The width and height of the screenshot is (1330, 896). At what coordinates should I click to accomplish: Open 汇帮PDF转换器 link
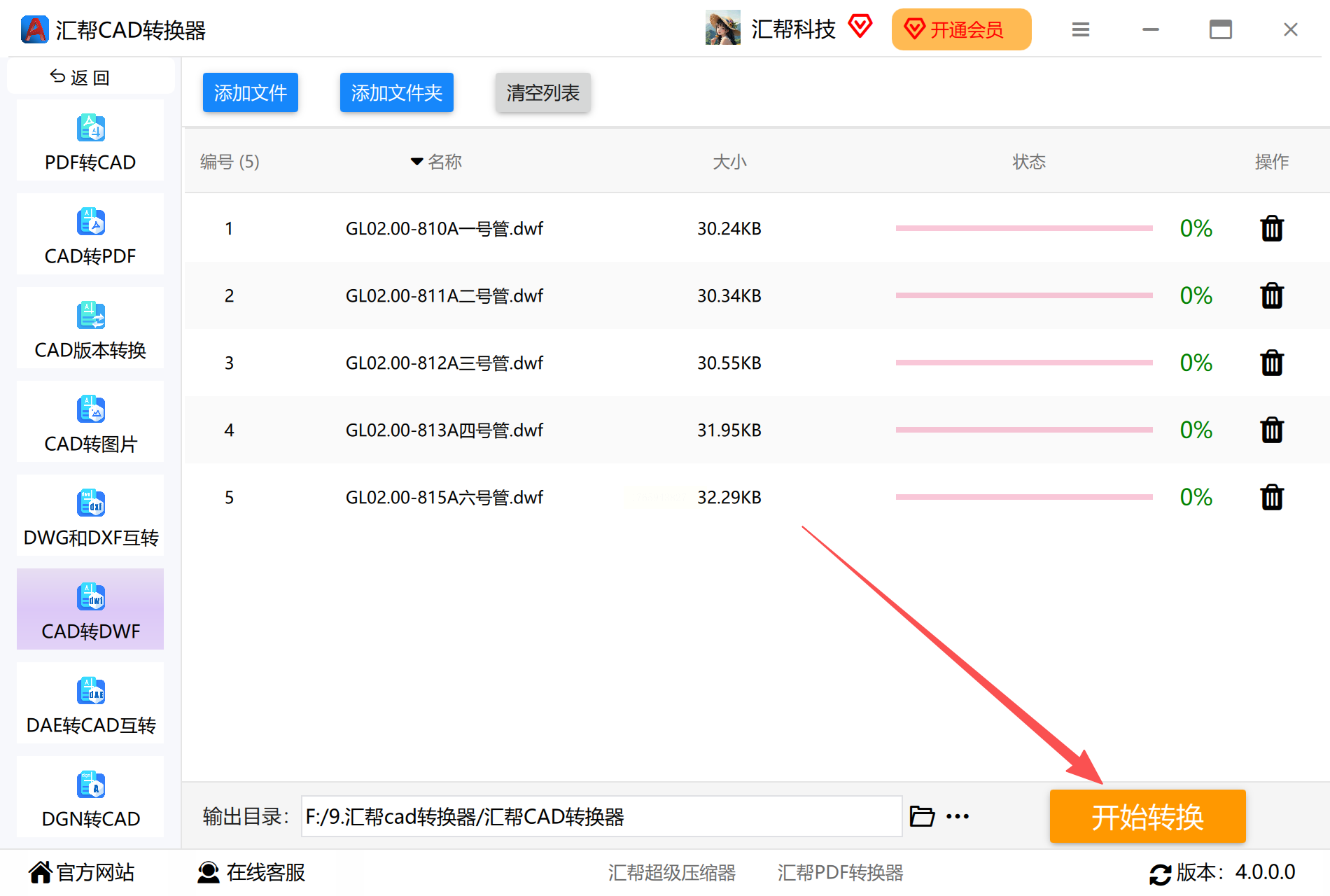[841, 873]
